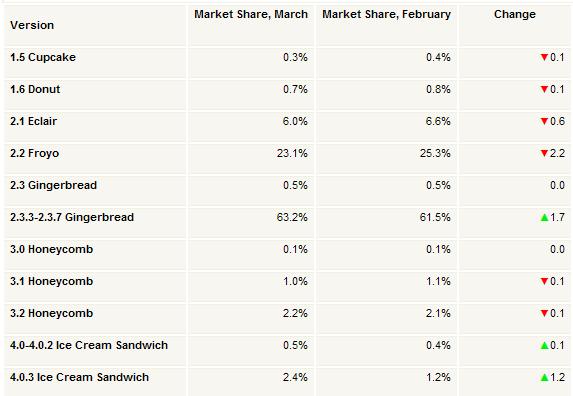Viewport: 573px width, 396px height.
Task: Click the red down arrow beside 0.6
Action: click(544, 121)
